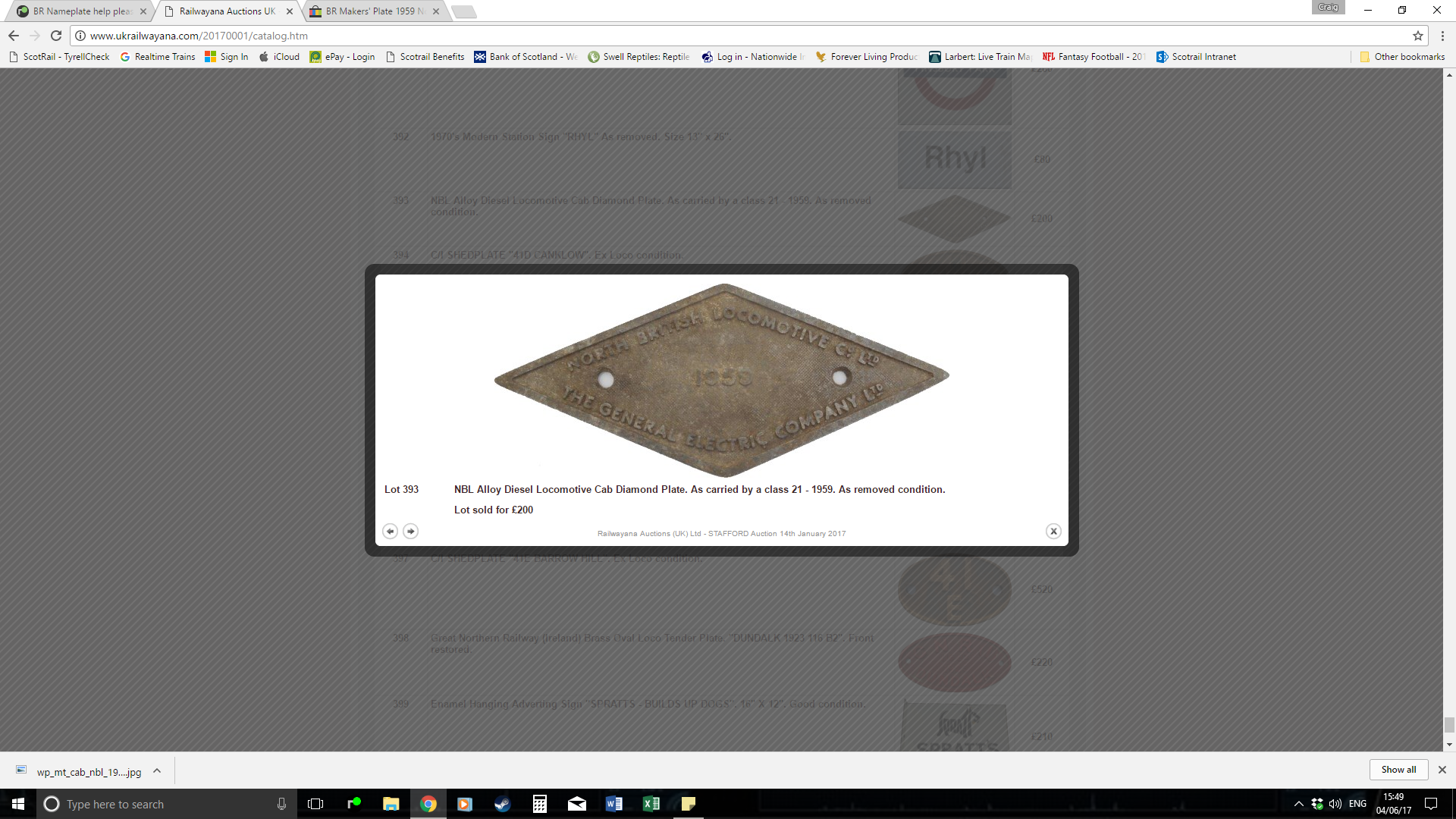Screen dimensions: 1456x819
Task: Go to previous lot in lightbox
Action: coord(390,532)
